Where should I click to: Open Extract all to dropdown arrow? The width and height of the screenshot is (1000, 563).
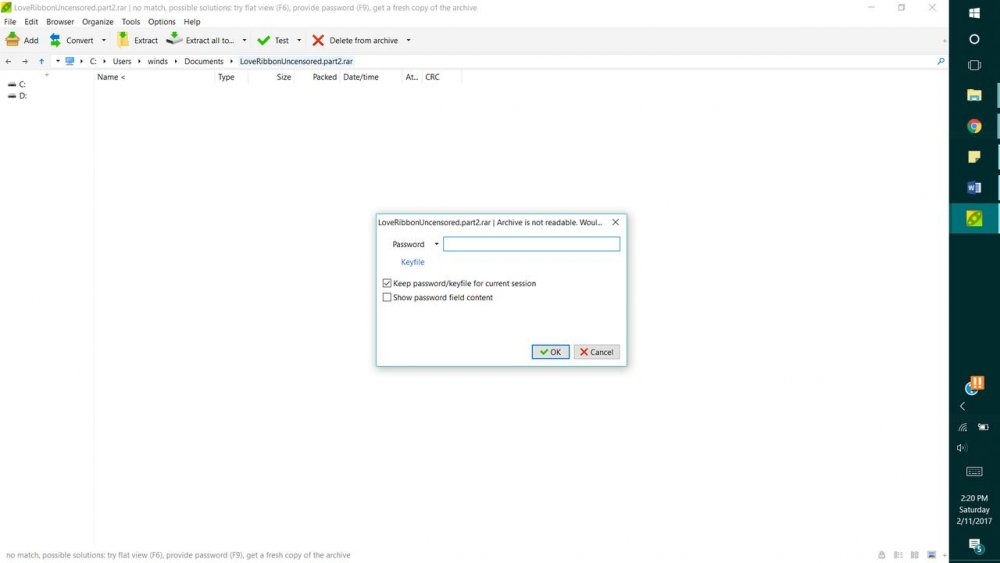(244, 40)
